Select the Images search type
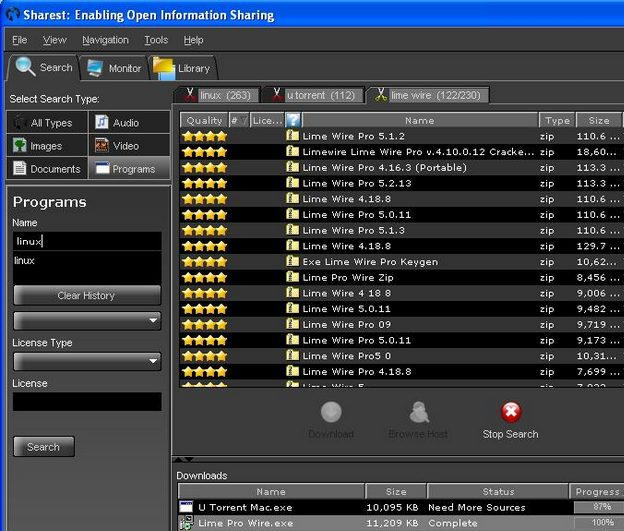The width and height of the screenshot is (624, 531). coord(46,145)
